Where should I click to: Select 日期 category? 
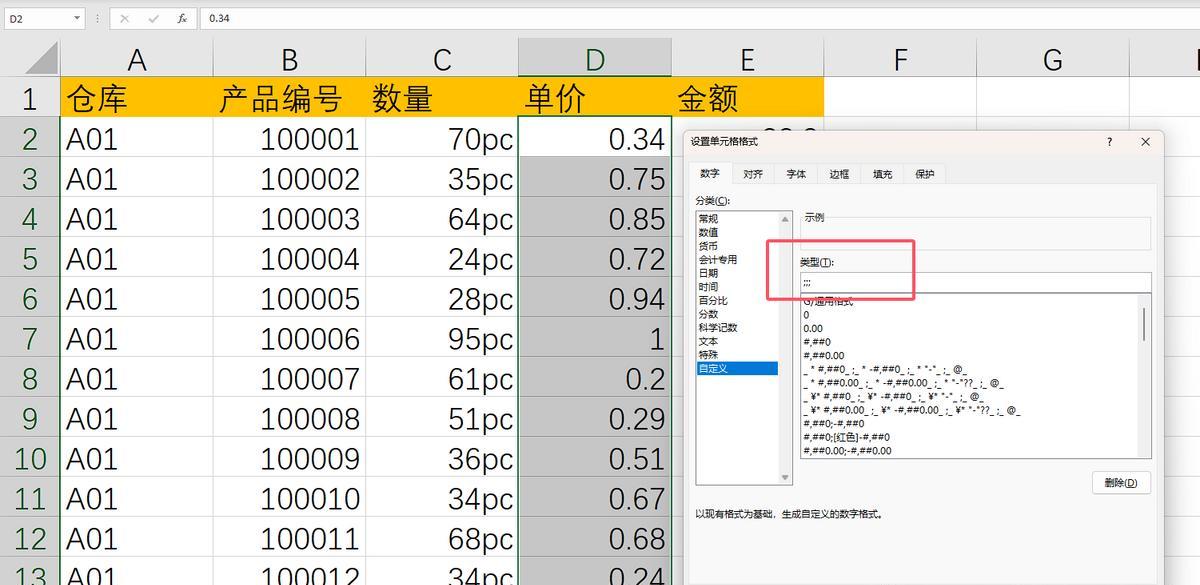pos(737,273)
